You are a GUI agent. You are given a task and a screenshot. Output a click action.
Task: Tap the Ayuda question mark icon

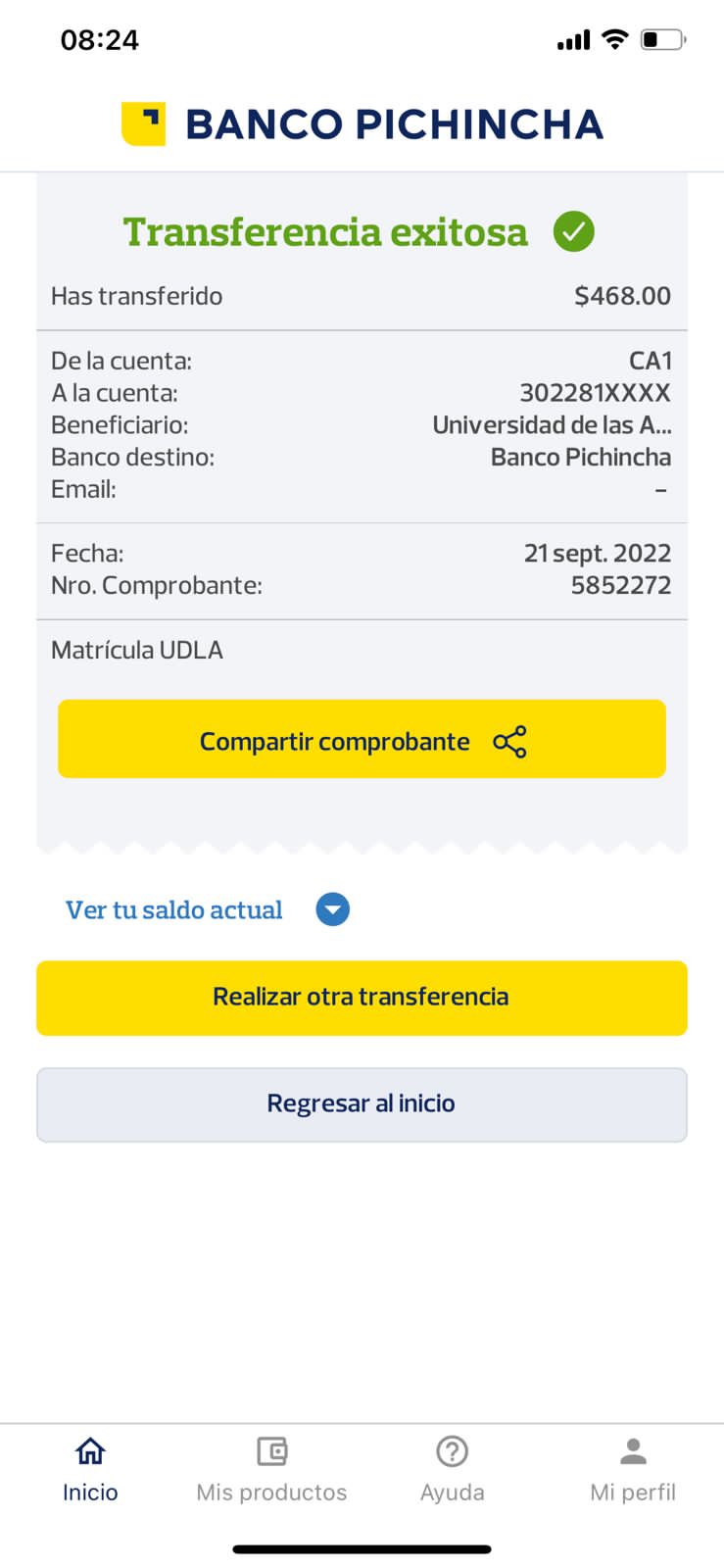(x=452, y=1450)
